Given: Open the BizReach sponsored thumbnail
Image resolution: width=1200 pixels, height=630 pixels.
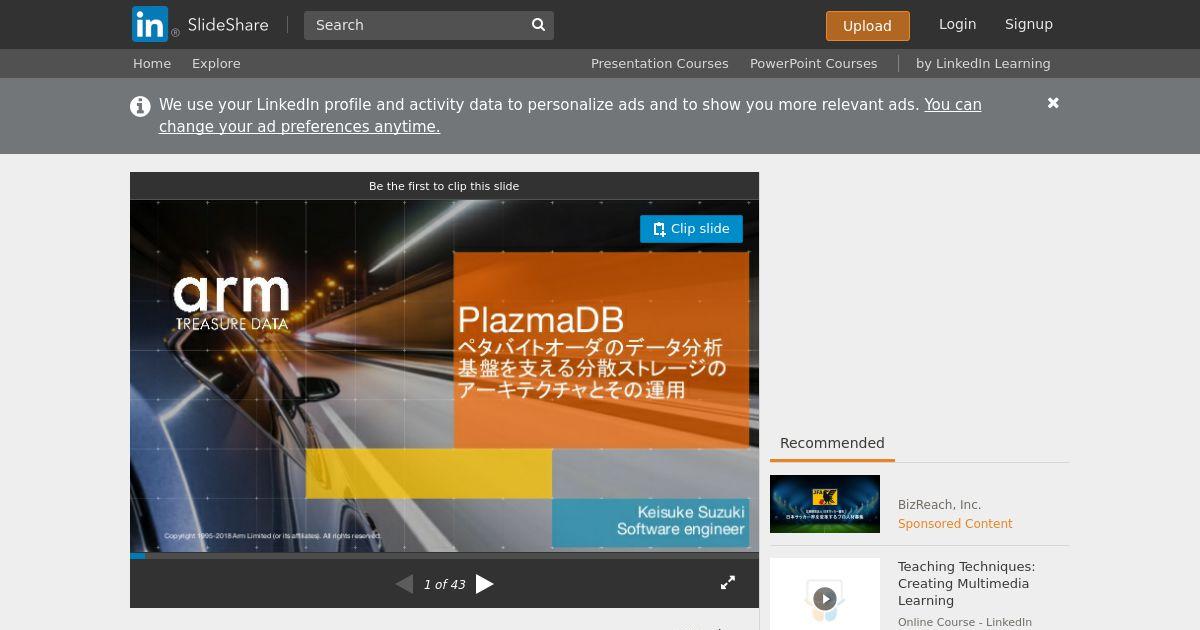Looking at the screenshot, I should point(825,504).
